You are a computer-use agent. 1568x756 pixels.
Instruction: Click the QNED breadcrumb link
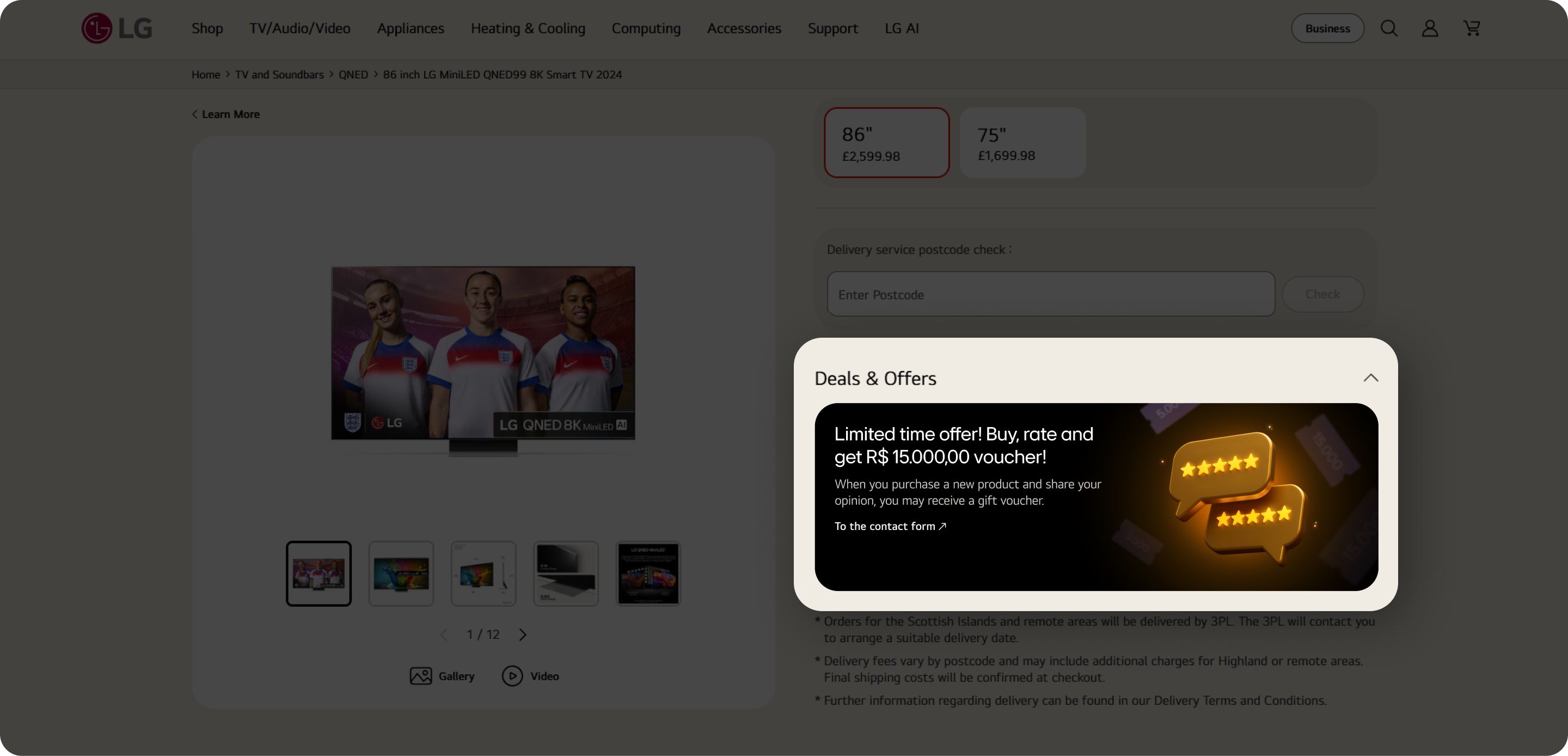click(353, 74)
